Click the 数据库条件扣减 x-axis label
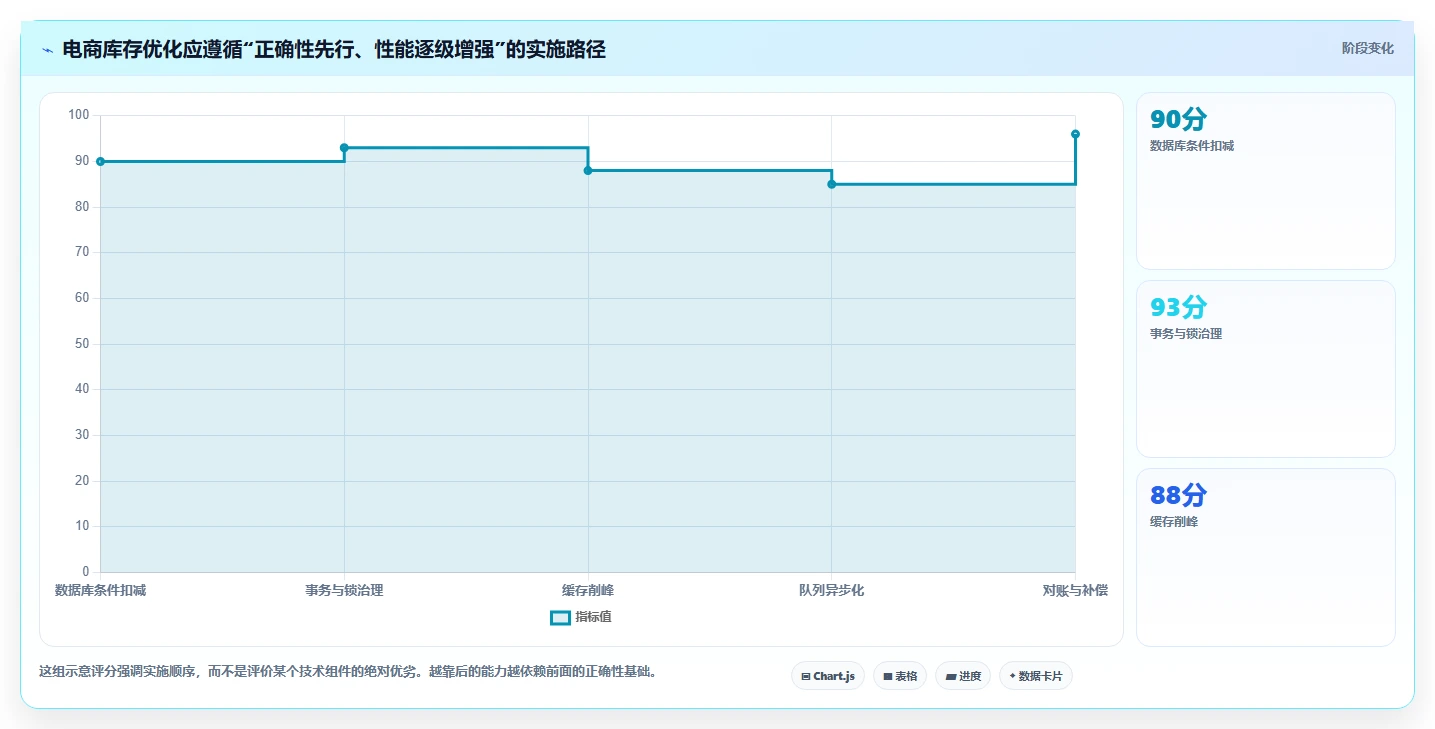 point(100,591)
